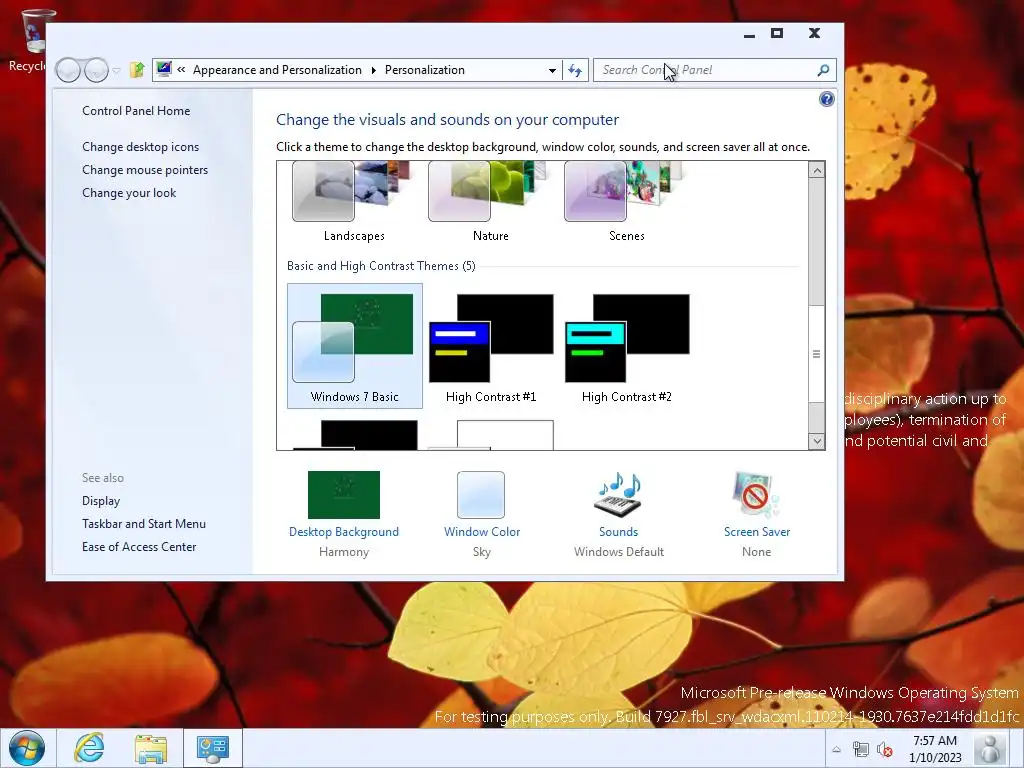
Task: Open the Windows Start orb
Action: pyautogui.click(x=26, y=748)
